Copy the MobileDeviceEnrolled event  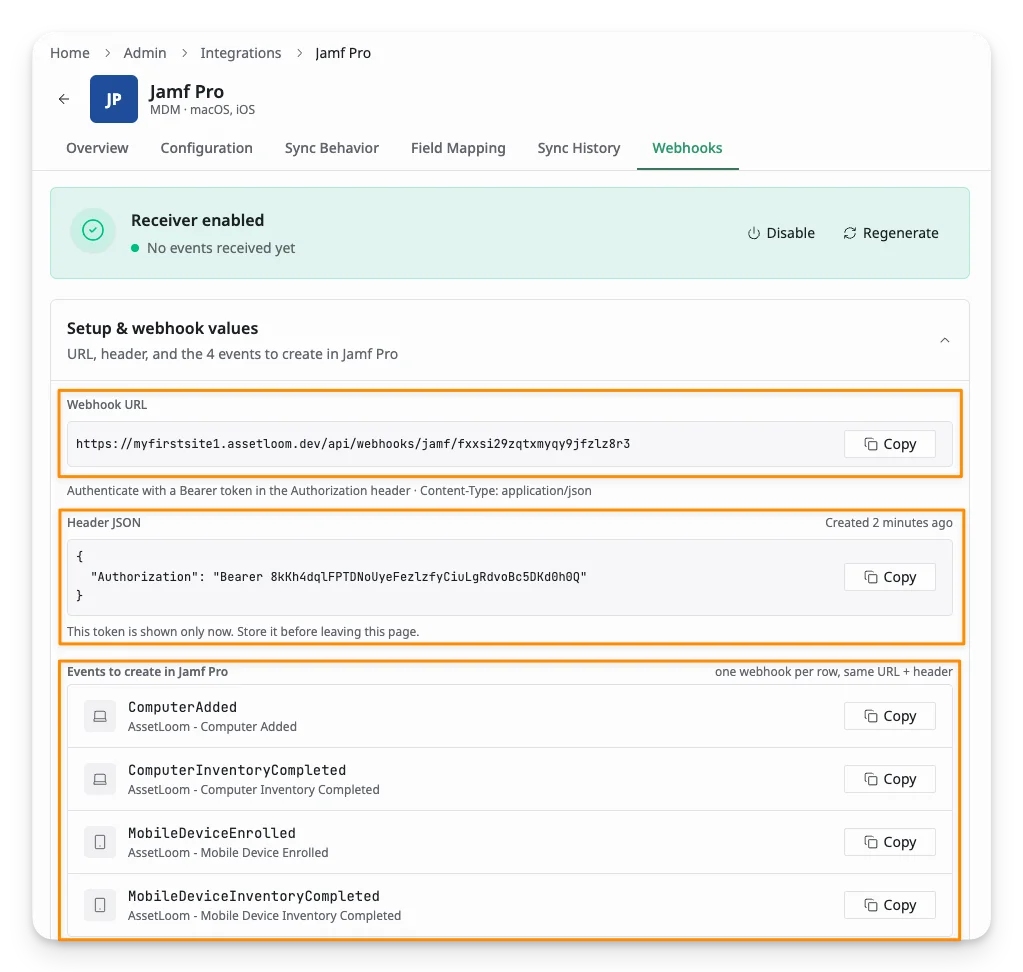(889, 842)
